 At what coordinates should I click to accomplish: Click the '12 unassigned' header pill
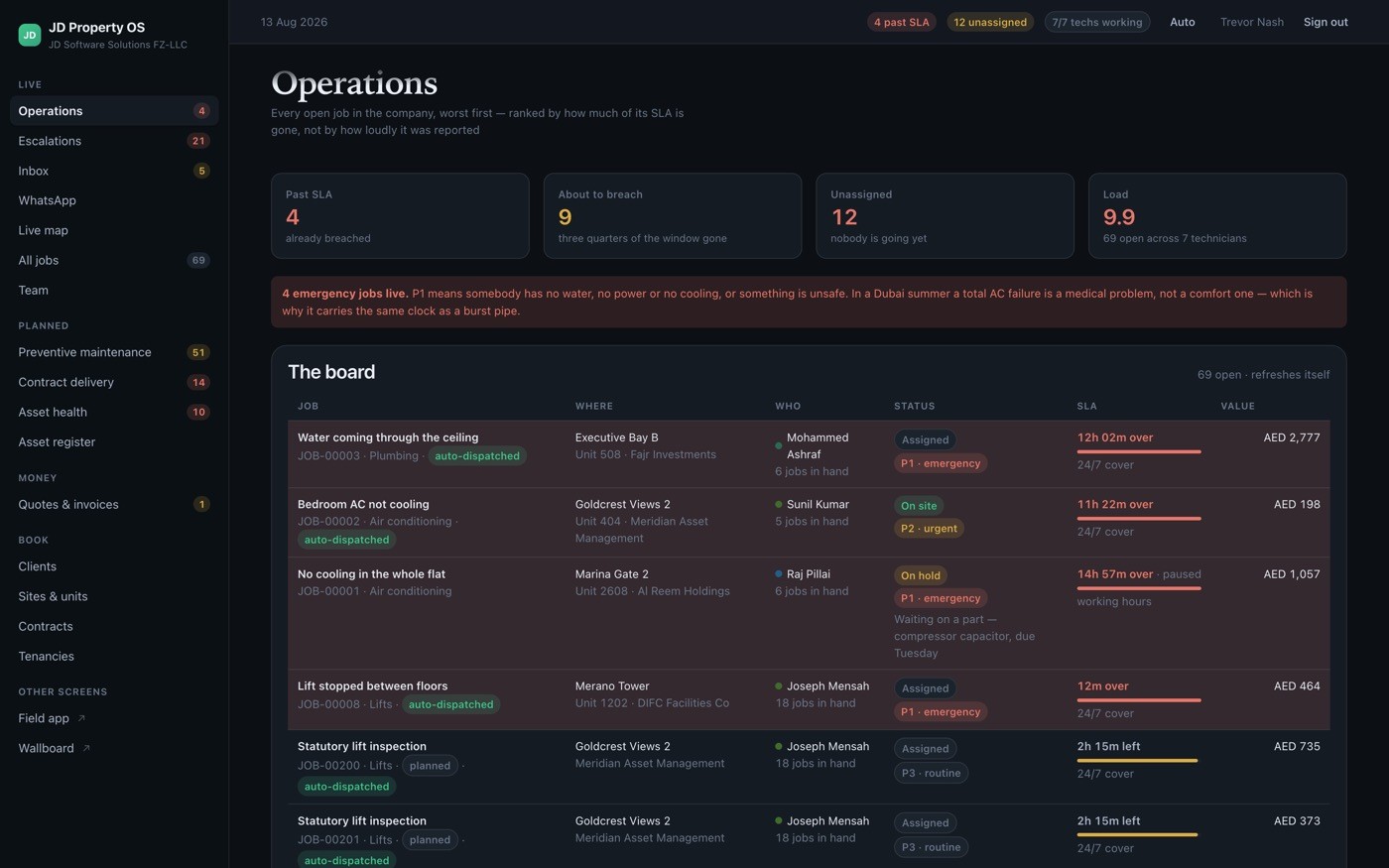click(x=990, y=22)
